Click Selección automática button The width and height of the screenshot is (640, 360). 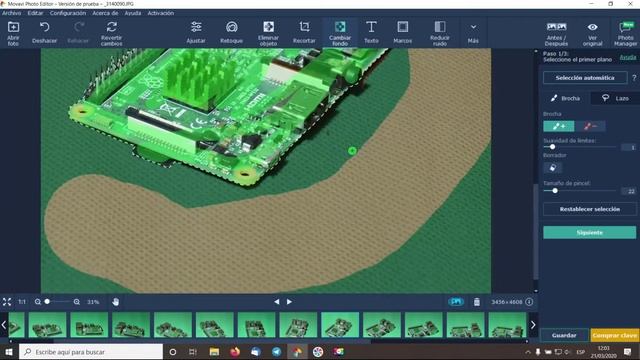tap(585, 78)
